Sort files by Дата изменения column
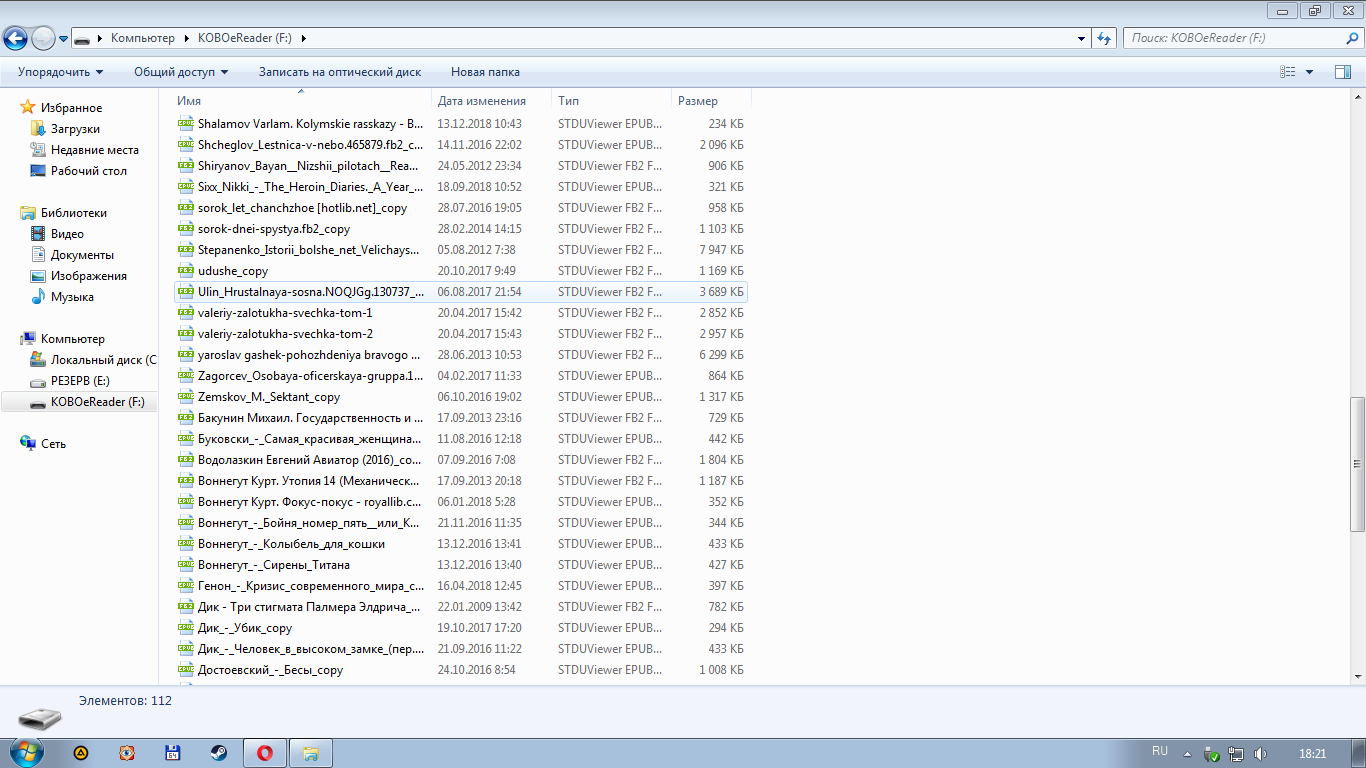1366x768 pixels. (482, 101)
